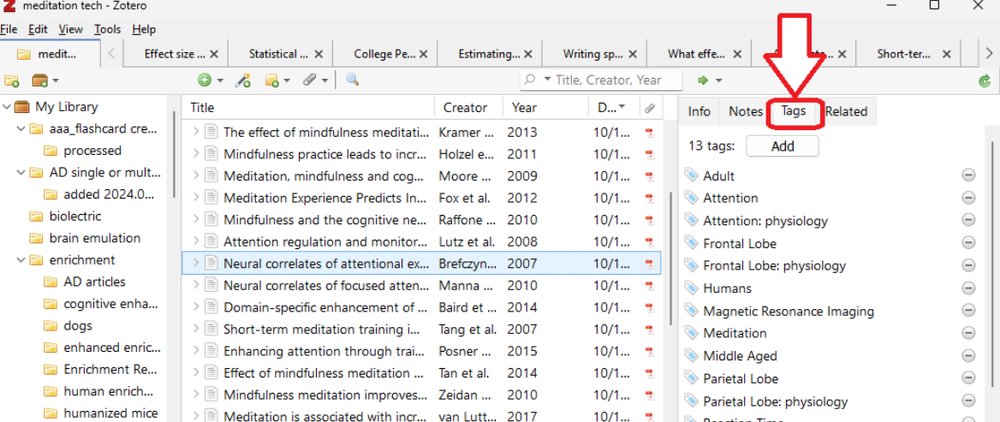Click the Sync with zotero.org icon
The width and height of the screenshot is (1000, 422).
click(985, 81)
